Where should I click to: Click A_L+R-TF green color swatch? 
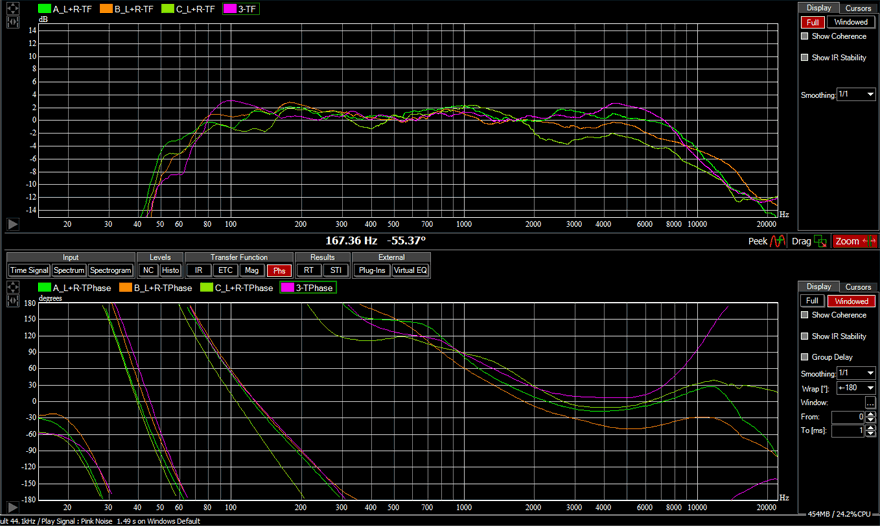(x=44, y=9)
